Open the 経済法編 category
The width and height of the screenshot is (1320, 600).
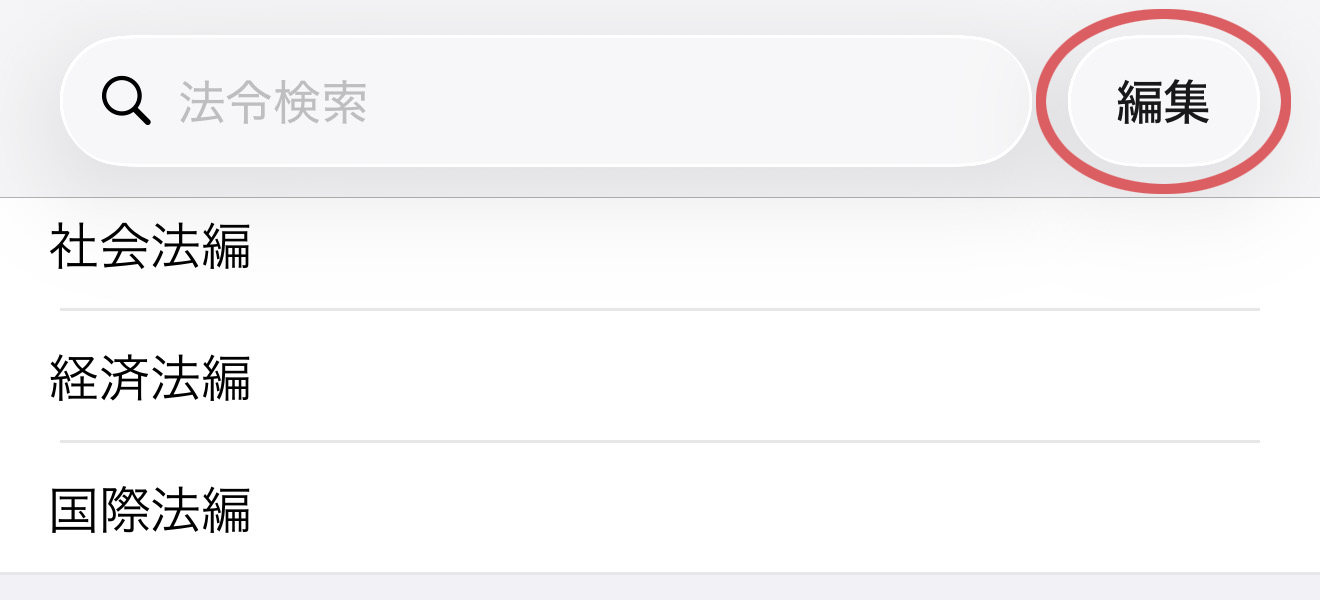[150, 377]
